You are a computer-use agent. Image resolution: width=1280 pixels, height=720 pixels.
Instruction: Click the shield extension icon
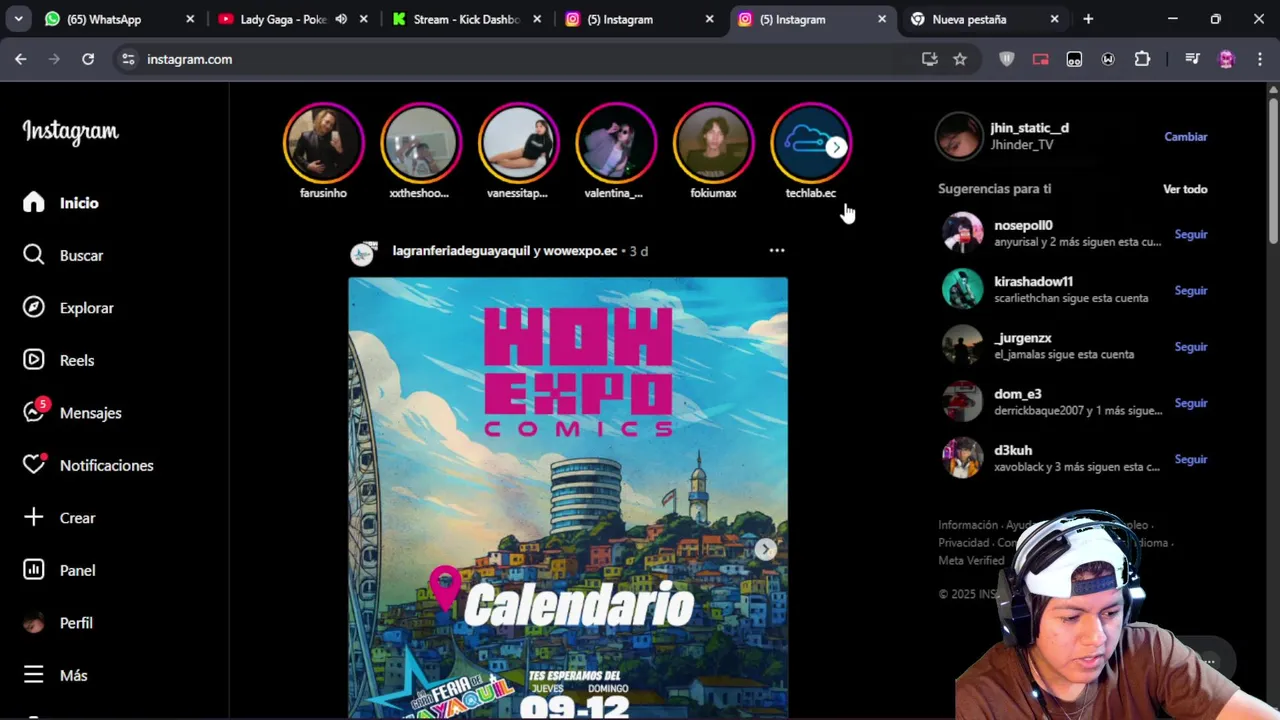click(1007, 59)
